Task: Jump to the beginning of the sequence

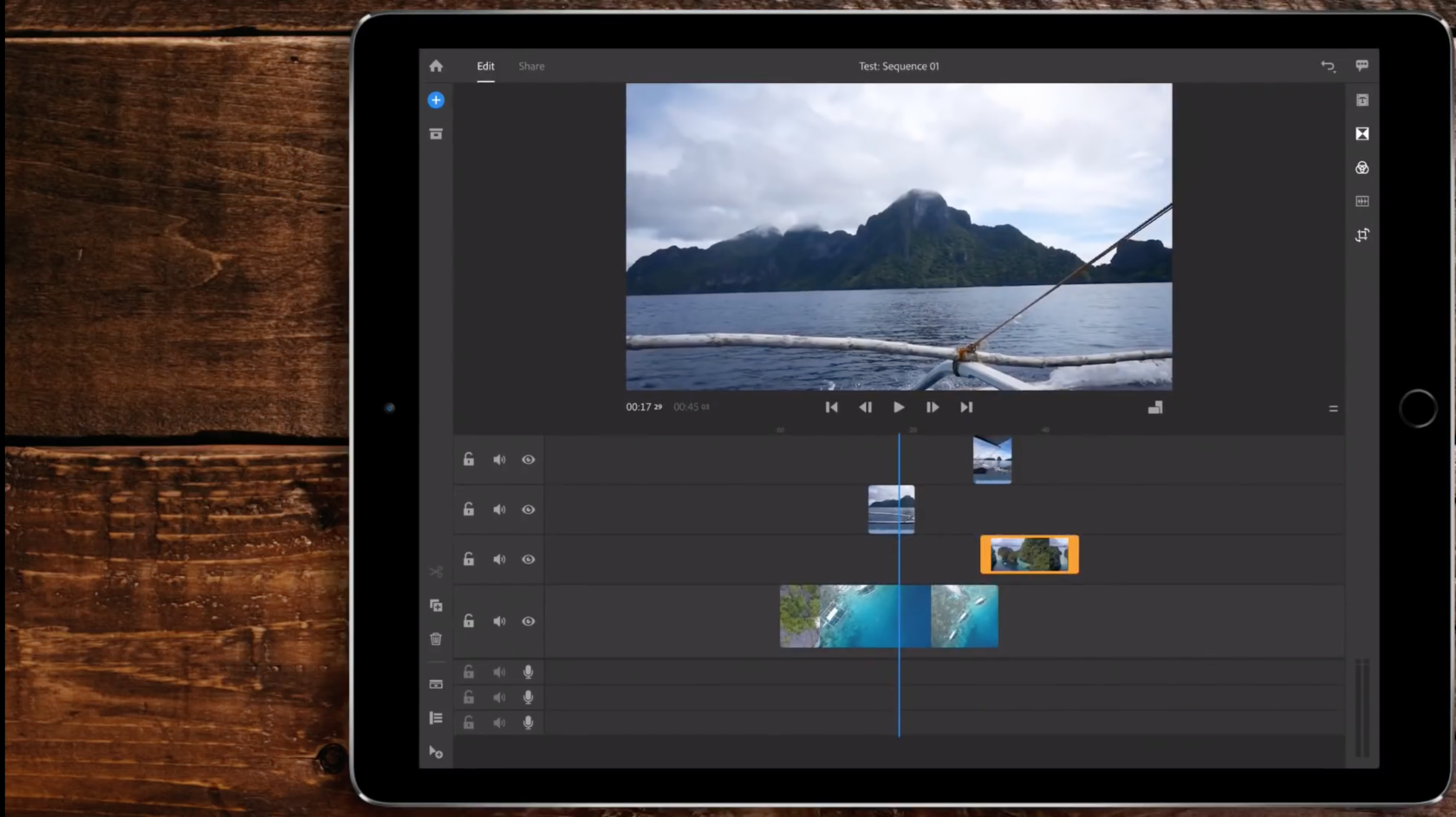Action: 831,407
